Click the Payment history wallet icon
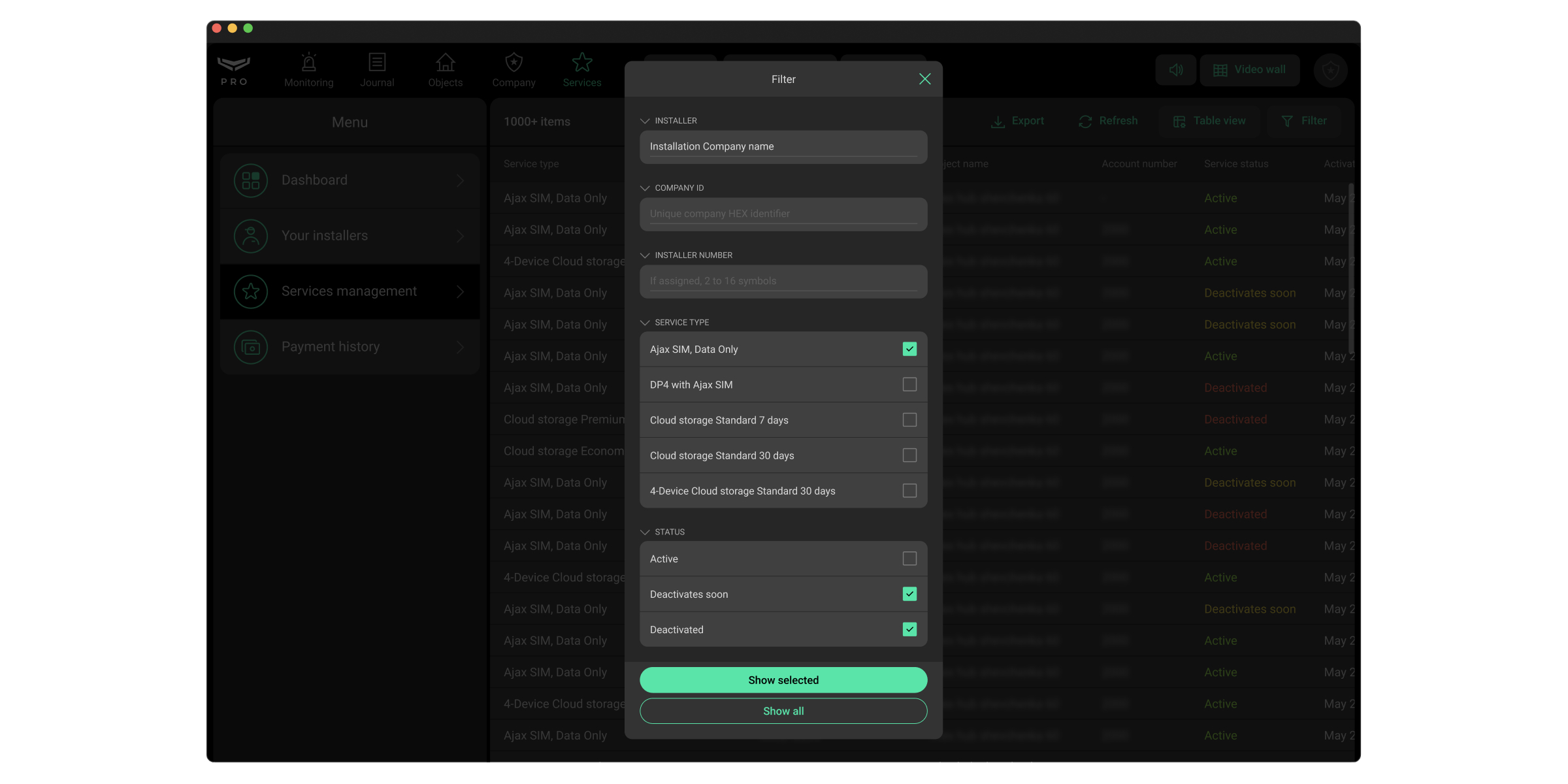The image size is (1568, 784). click(x=251, y=347)
